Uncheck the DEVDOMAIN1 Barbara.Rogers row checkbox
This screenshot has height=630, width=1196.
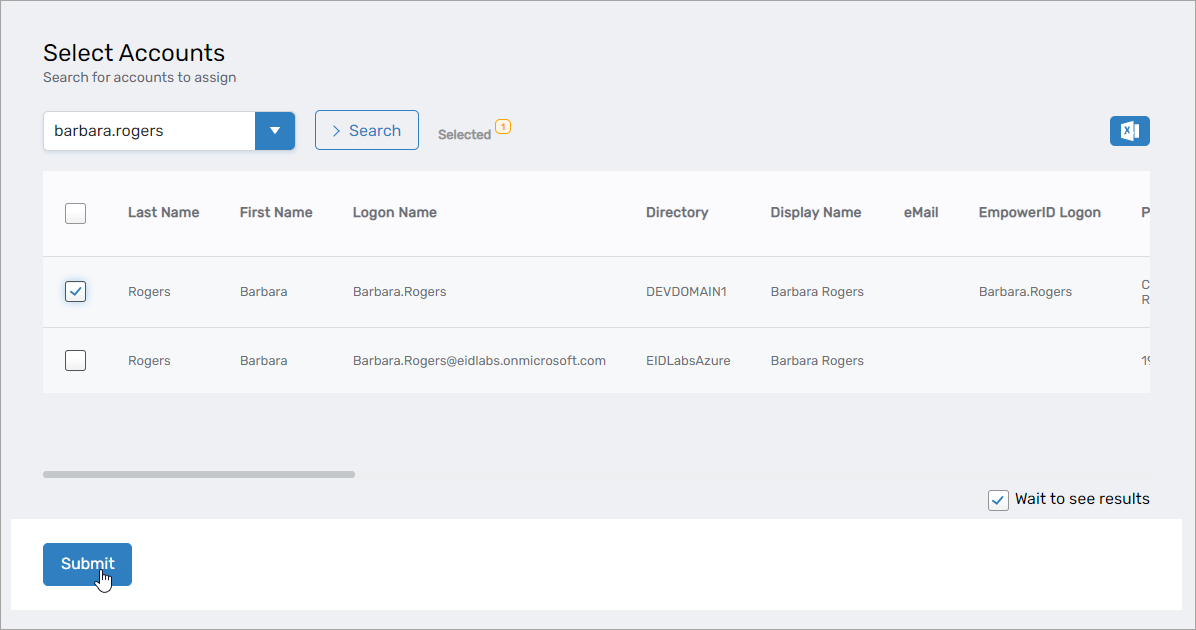click(75, 291)
